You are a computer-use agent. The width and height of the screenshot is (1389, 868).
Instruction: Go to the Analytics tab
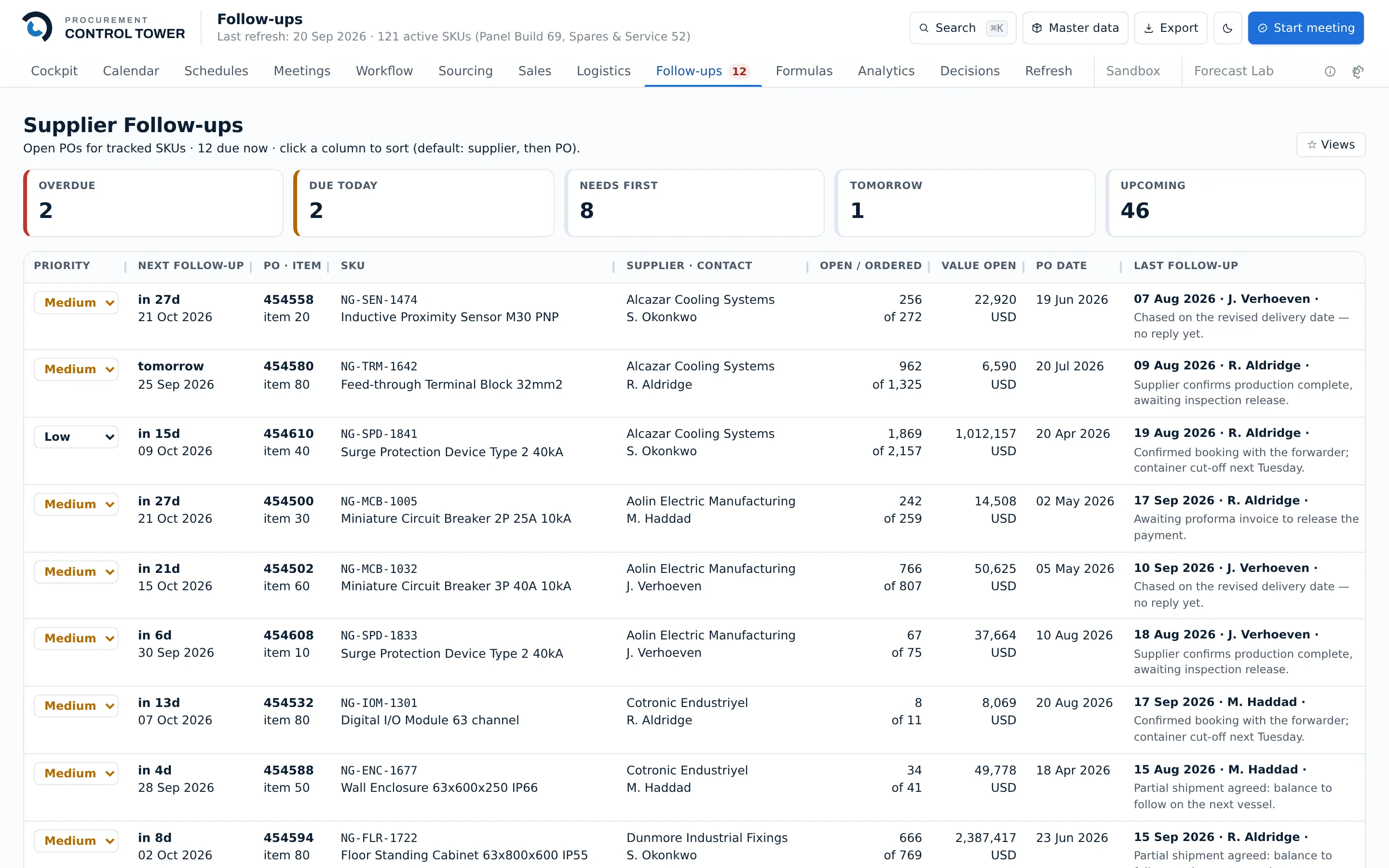click(886, 71)
